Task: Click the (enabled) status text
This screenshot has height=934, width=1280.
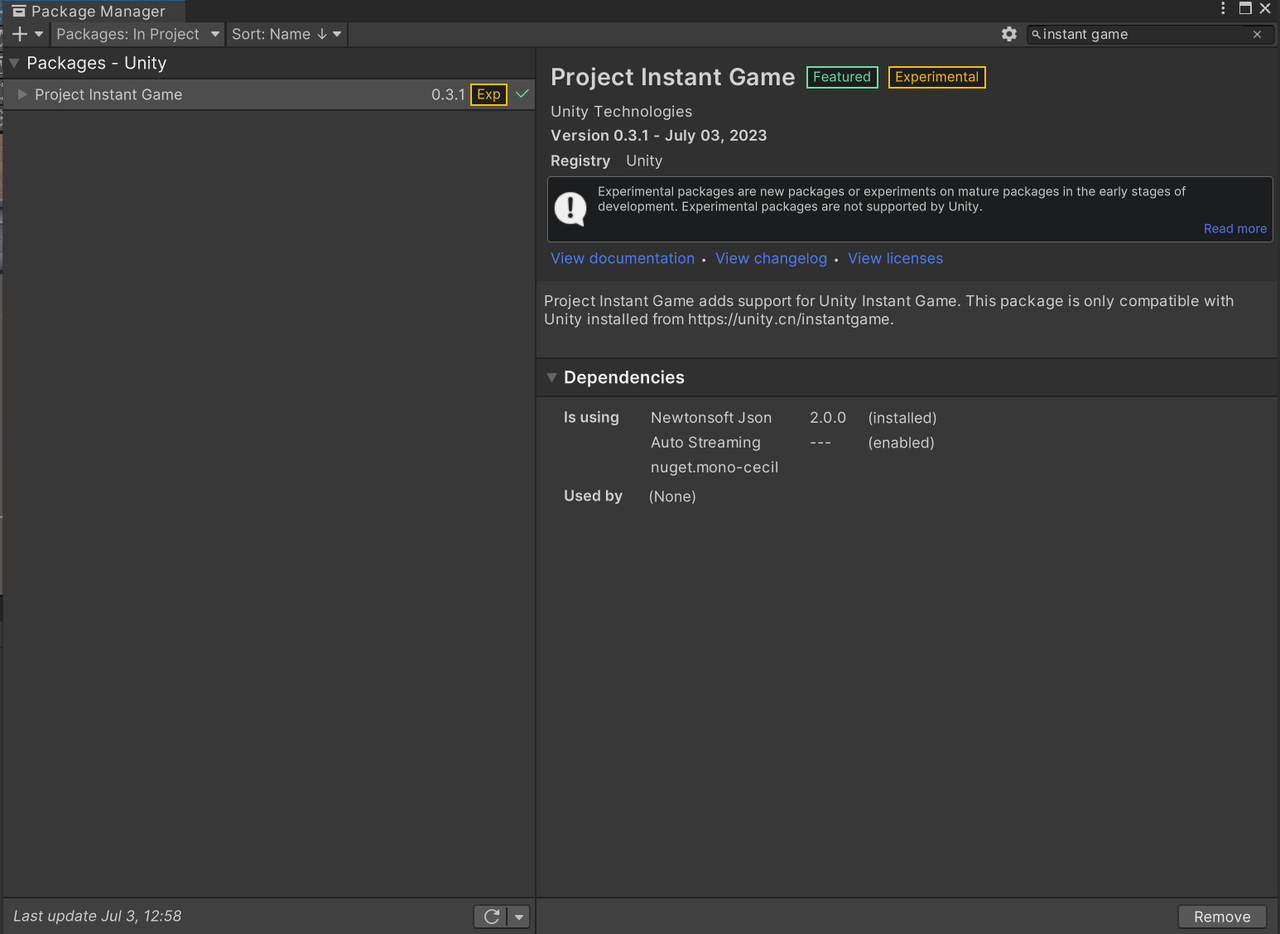Action: point(901,443)
